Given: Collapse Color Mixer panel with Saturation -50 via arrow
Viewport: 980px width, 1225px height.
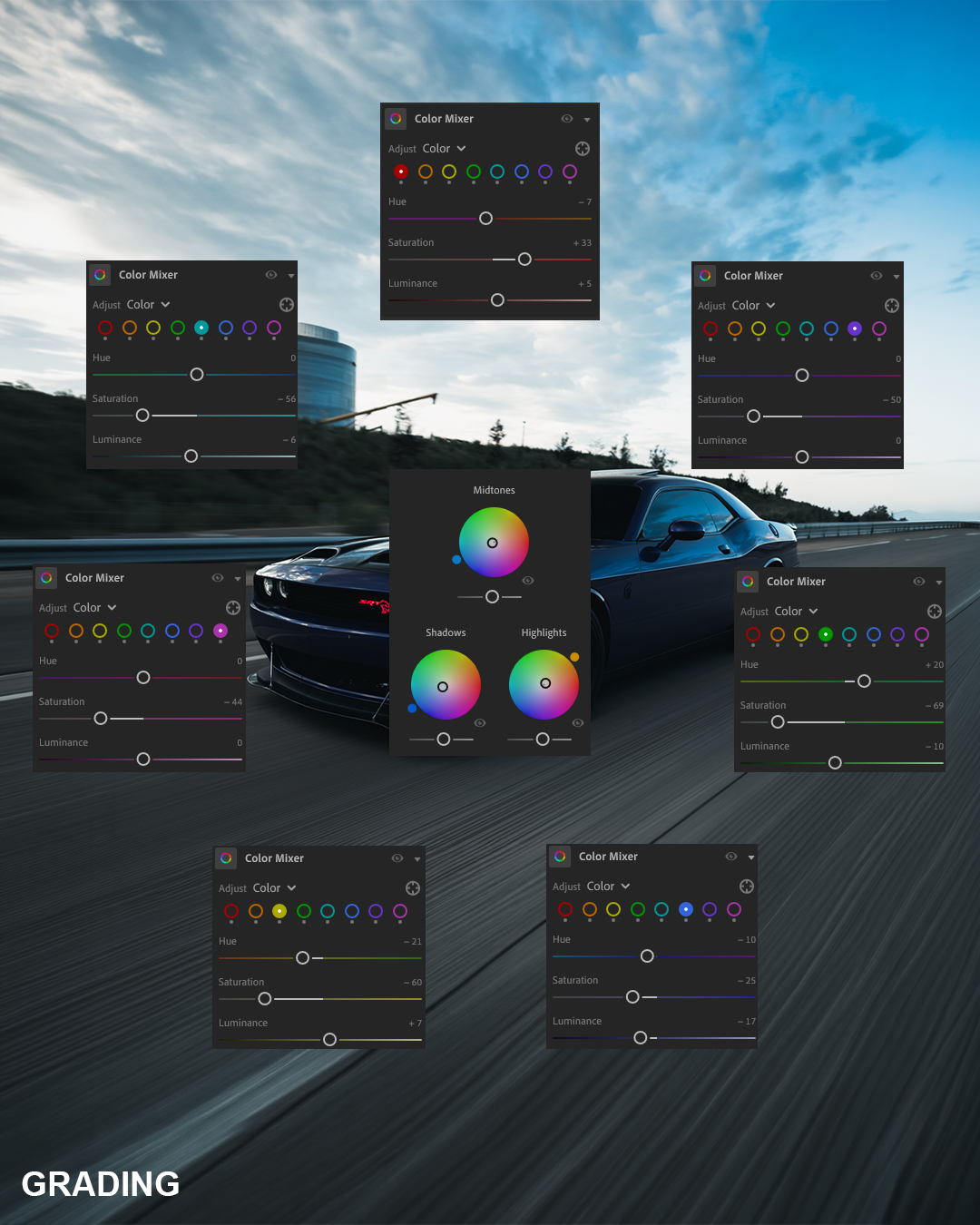Looking at the screenshot, I should pos(897,277).
